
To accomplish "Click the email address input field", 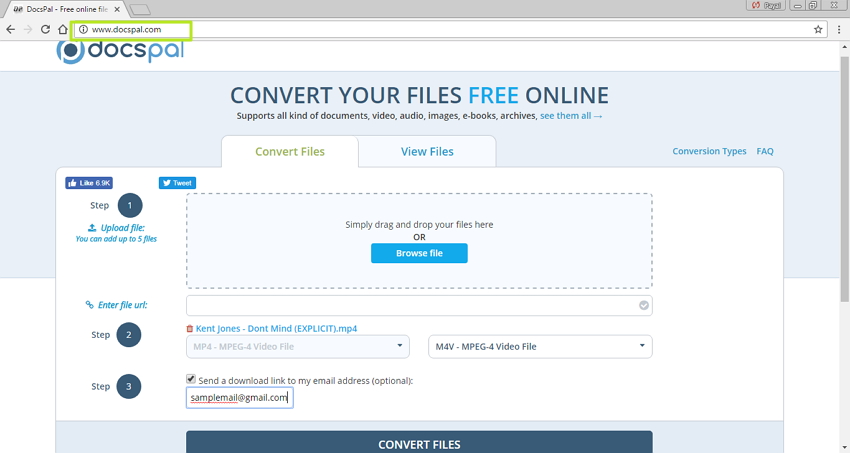I will pos(240,398).
